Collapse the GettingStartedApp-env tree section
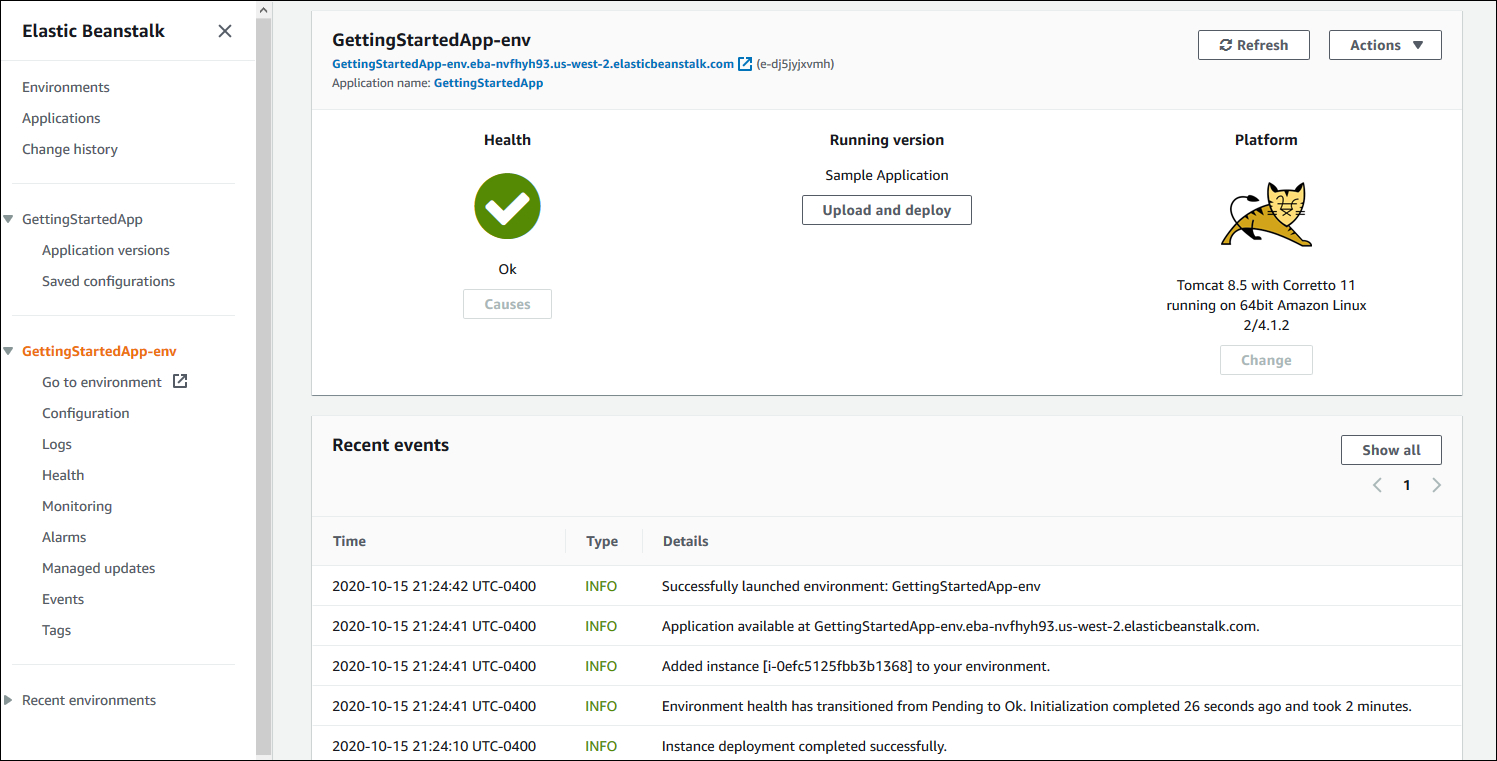This screenshot has width=1497, height=761. pyautogui.click(x=10, y=351)
